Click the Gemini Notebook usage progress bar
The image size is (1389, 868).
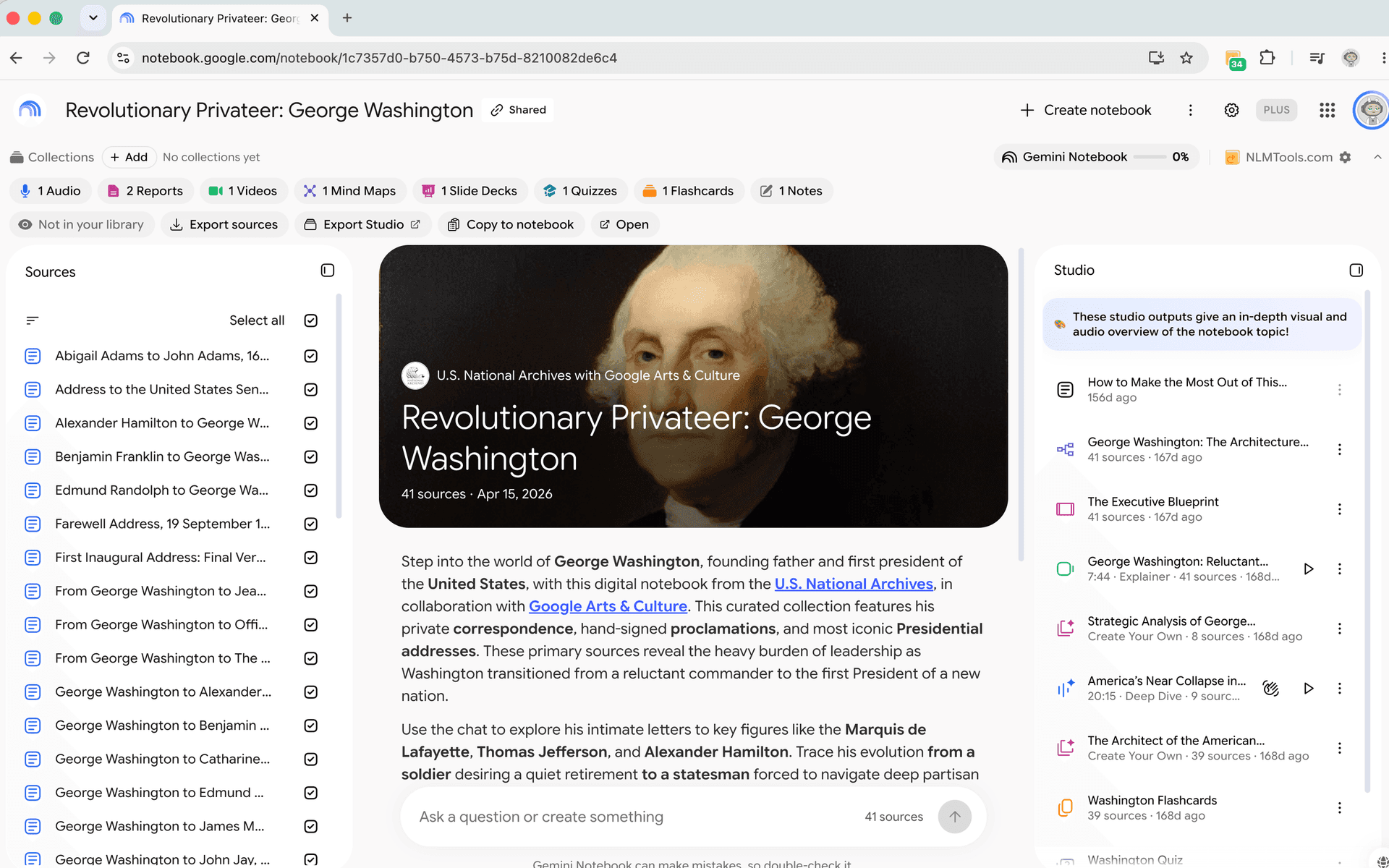tap(1149, 157)
